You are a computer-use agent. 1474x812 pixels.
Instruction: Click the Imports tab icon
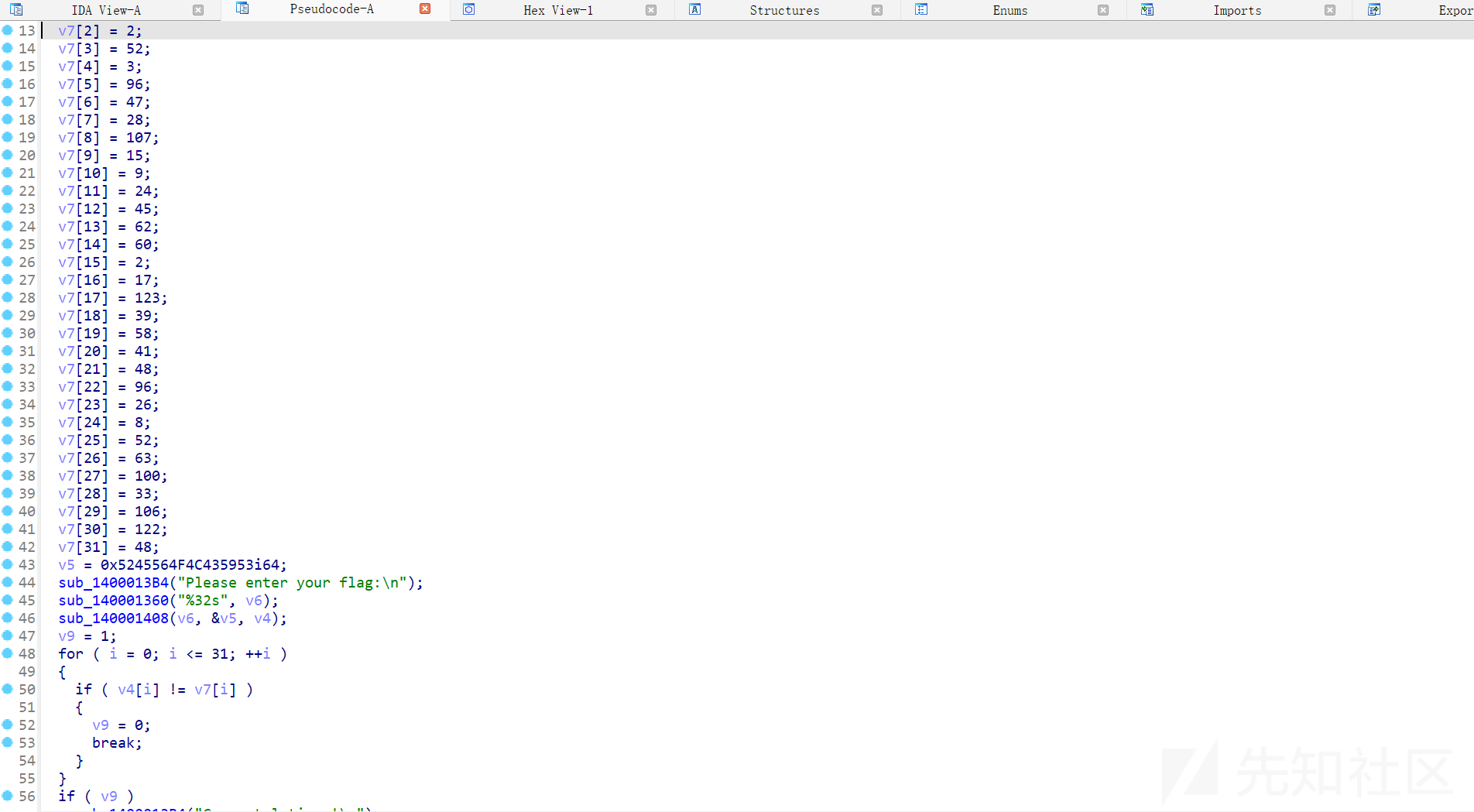[1147, 9]
